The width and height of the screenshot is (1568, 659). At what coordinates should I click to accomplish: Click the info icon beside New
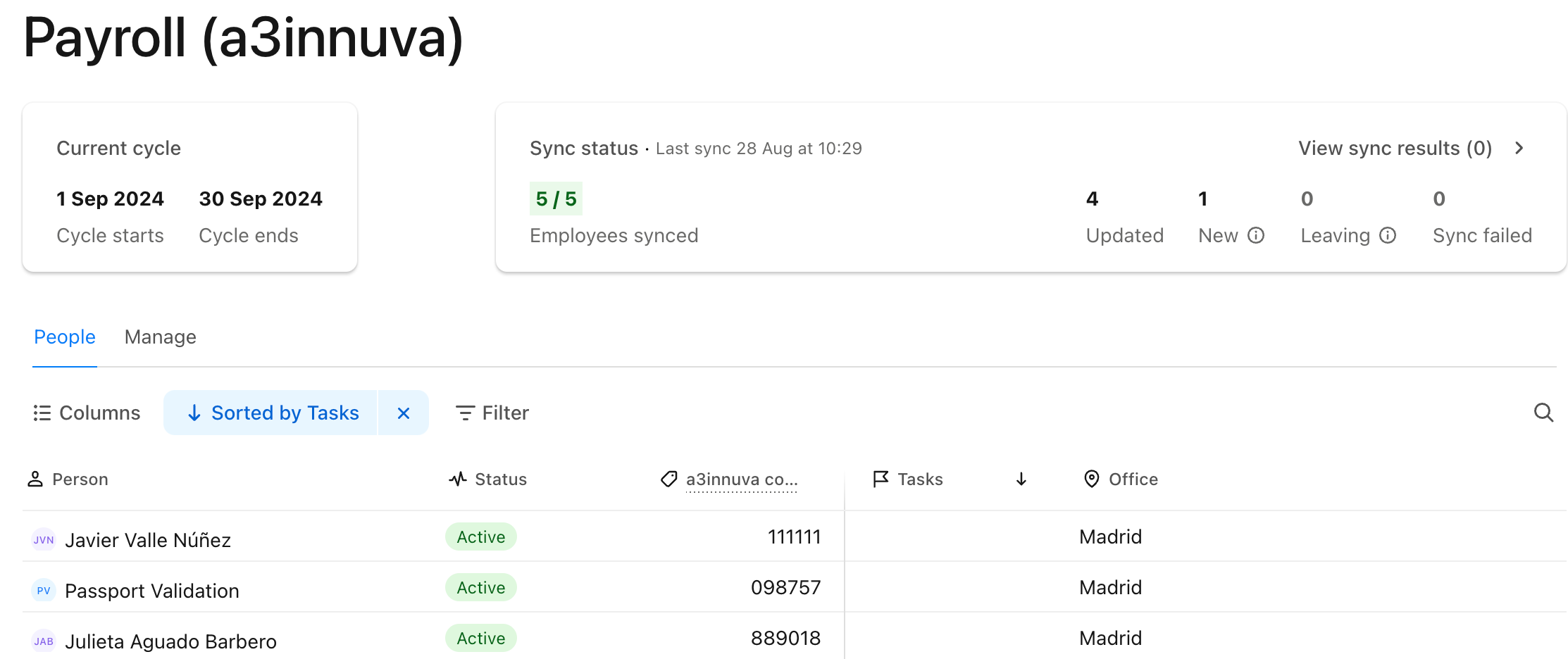(1256, 235)
